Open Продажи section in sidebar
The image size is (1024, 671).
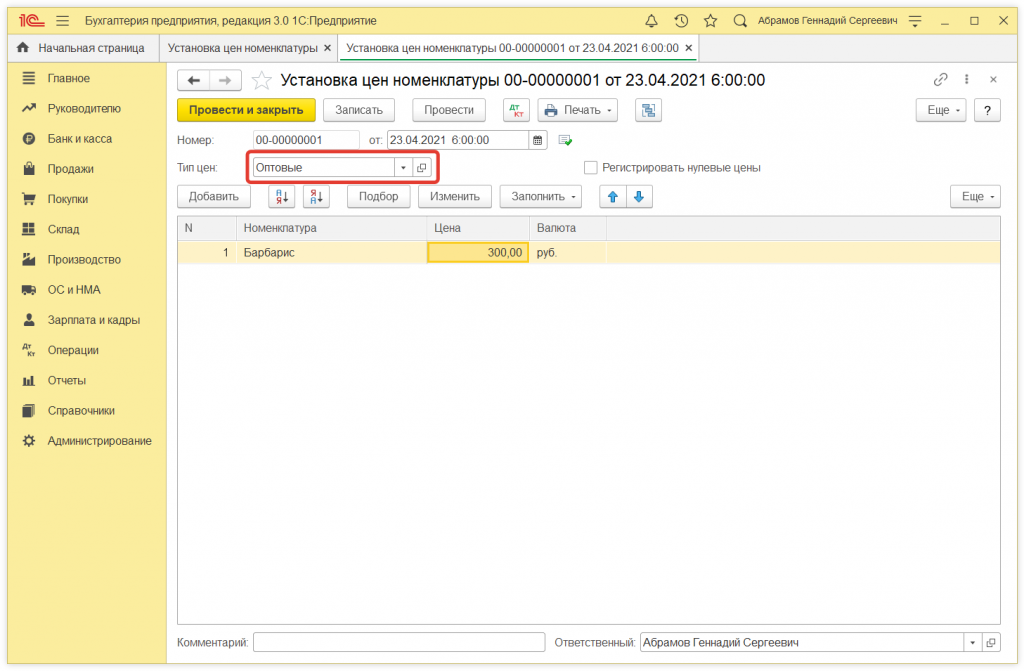click(70, 169)
